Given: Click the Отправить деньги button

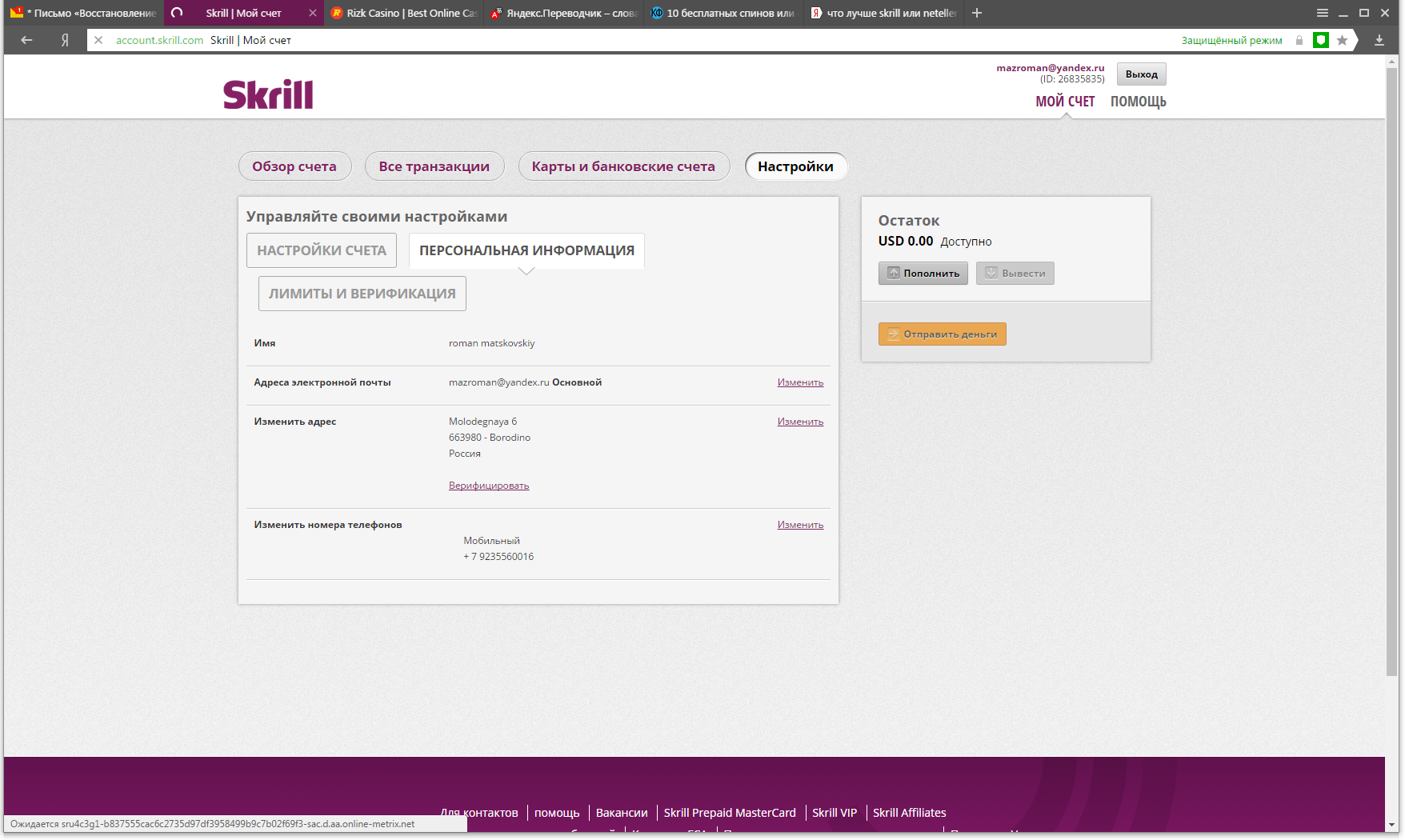Looking at the screenshot, I should tap(942, 334).
